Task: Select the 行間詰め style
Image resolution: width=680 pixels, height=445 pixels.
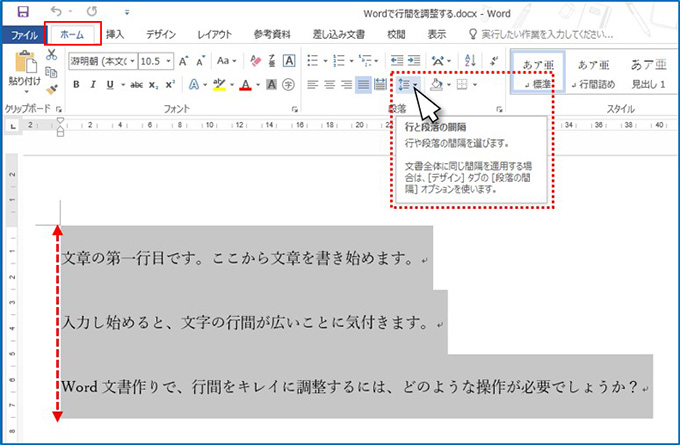Action: [x=594, y=72]
